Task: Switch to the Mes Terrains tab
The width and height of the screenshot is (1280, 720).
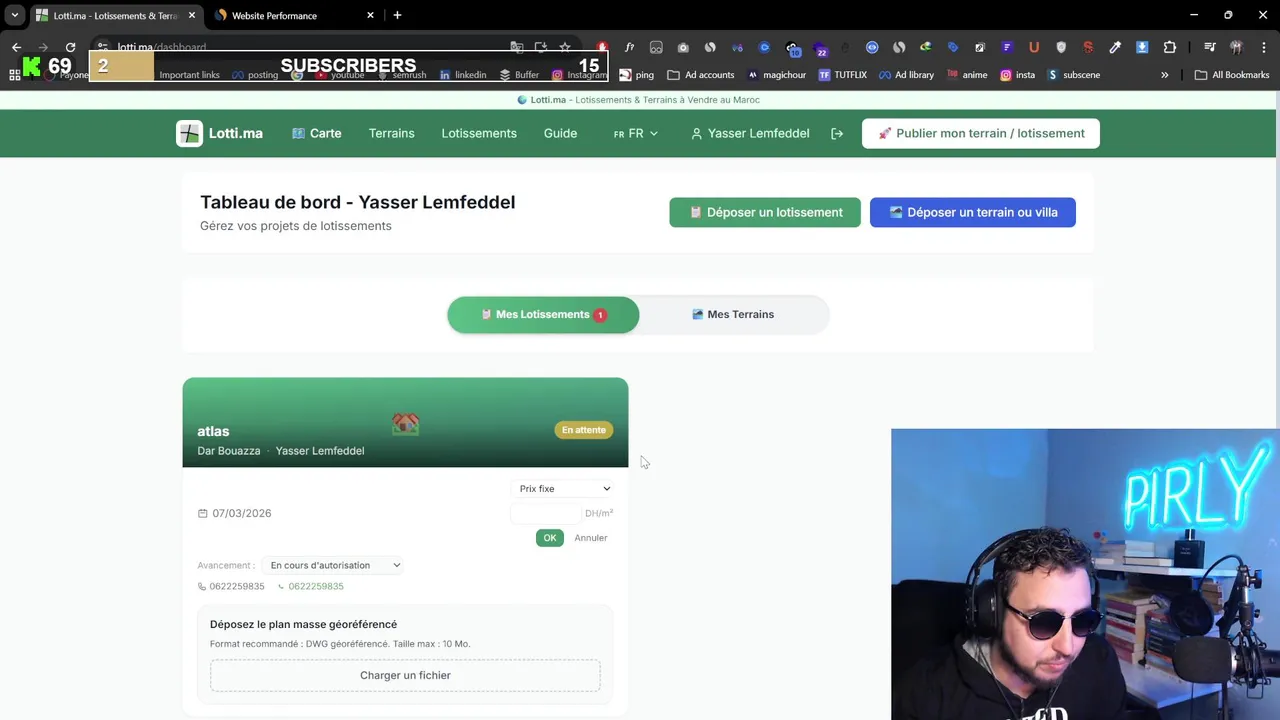Action: coord(733,314)
